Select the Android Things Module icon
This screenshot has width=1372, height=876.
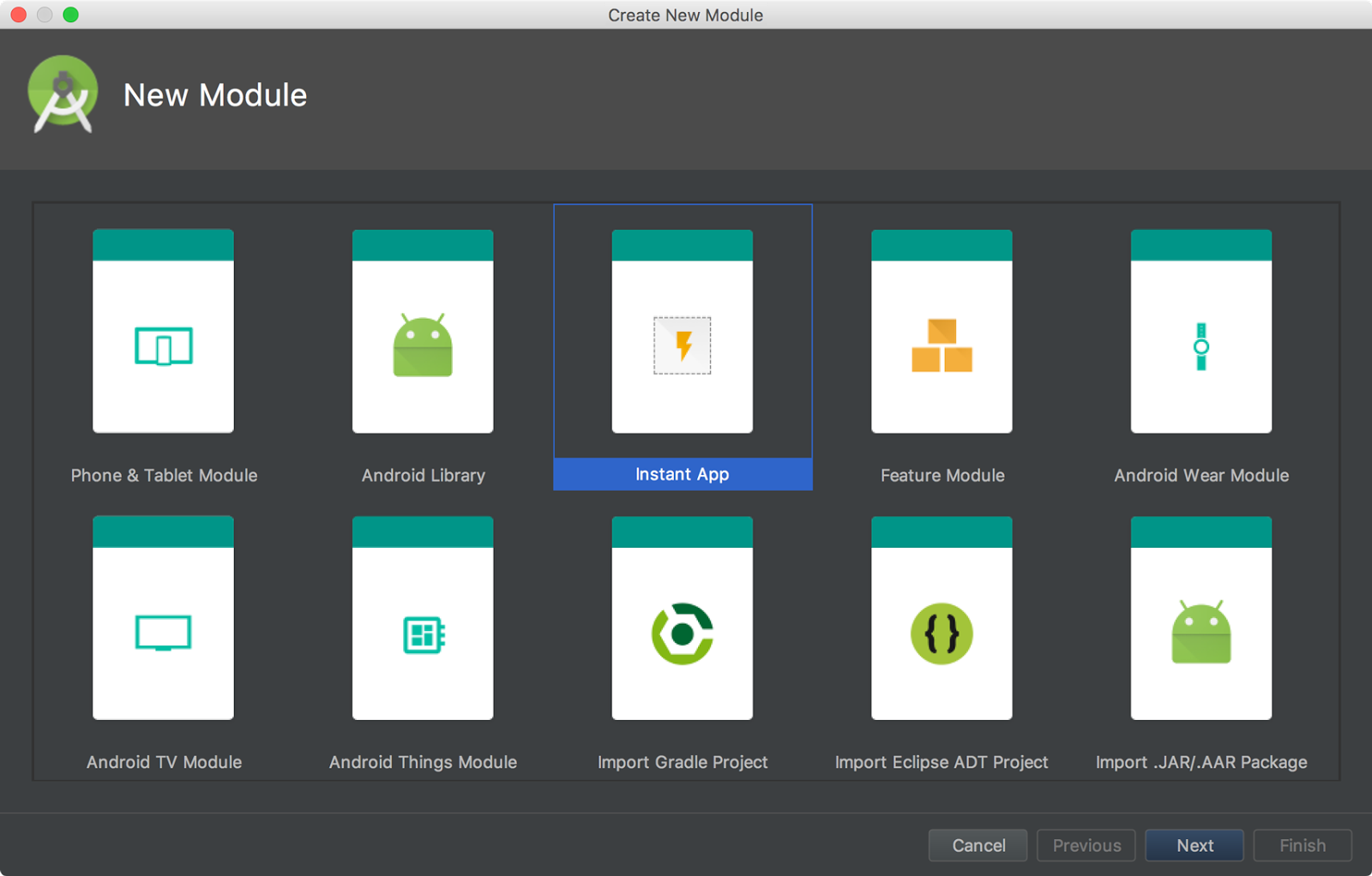423,633
